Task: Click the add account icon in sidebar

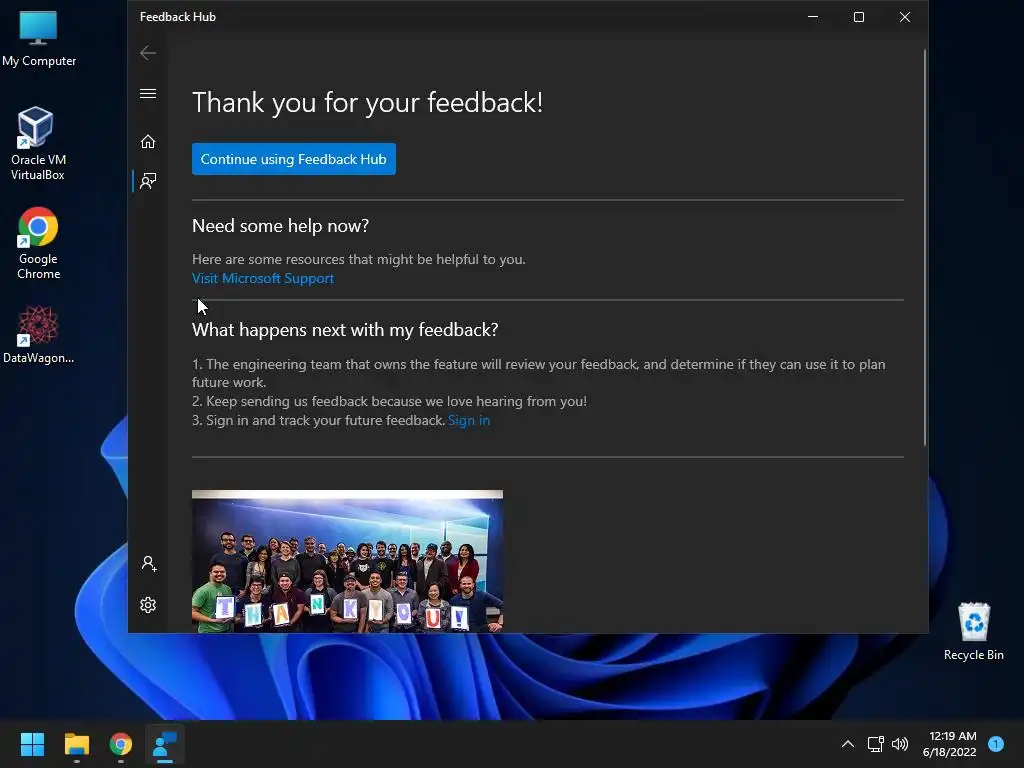Action: pos(148,564)
